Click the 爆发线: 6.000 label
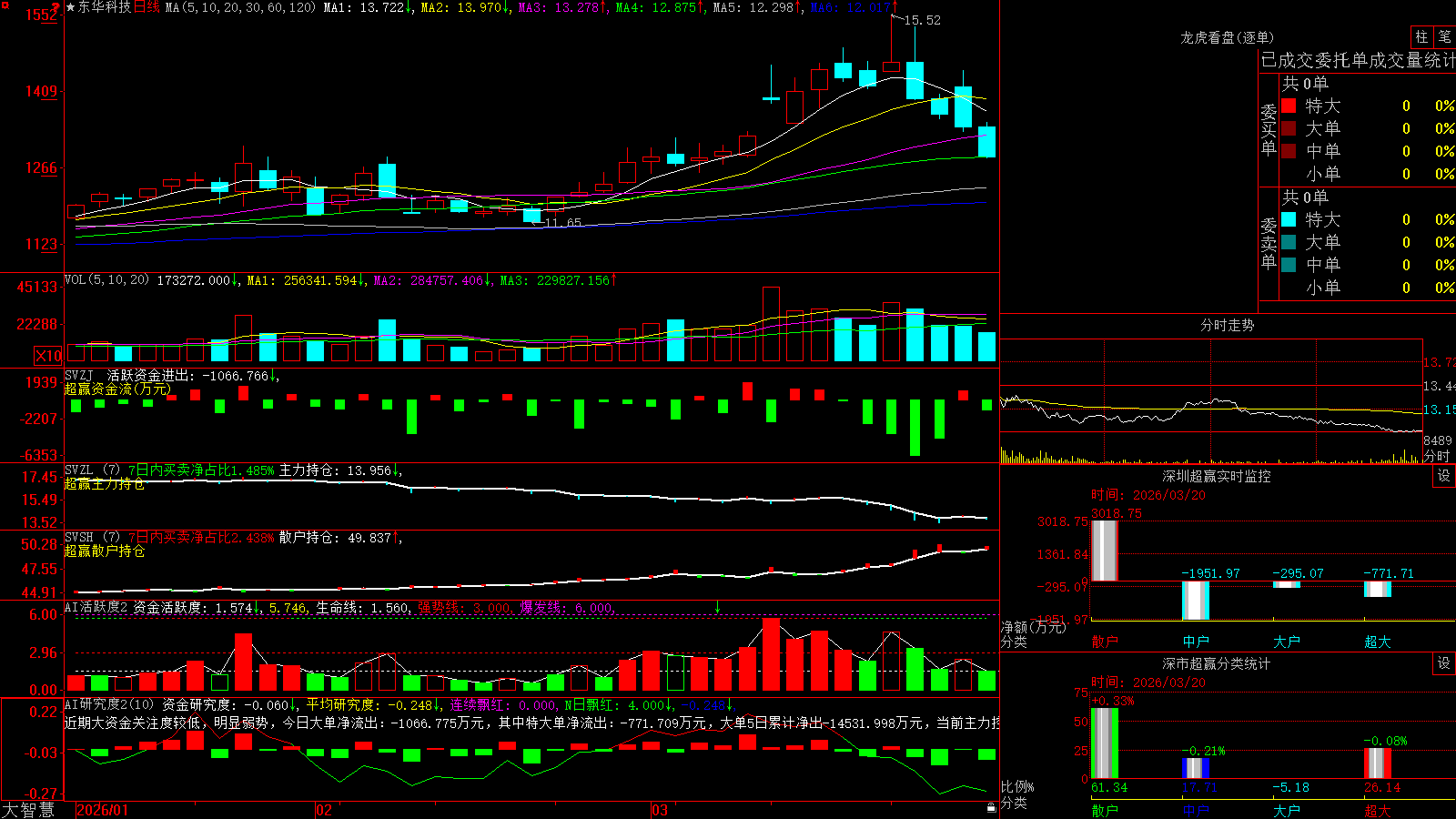This screenshot has width=1456, height=819. (566, 607)
